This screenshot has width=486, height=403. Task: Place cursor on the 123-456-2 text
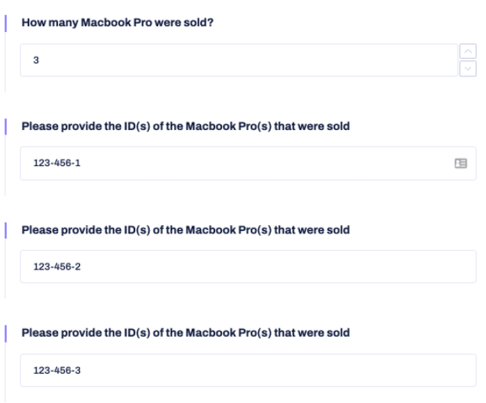pos(57,267)
